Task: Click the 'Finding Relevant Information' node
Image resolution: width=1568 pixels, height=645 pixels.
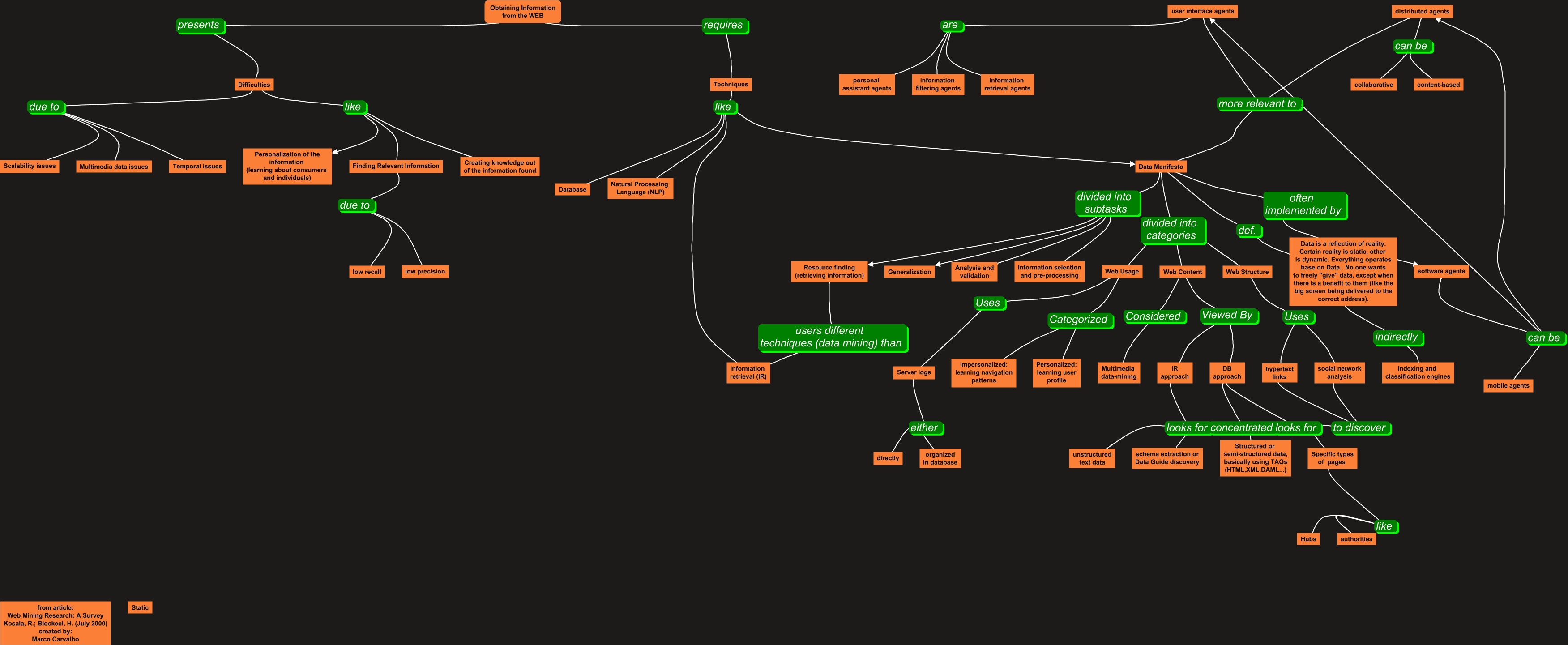Action: click(x=396, y=166)
